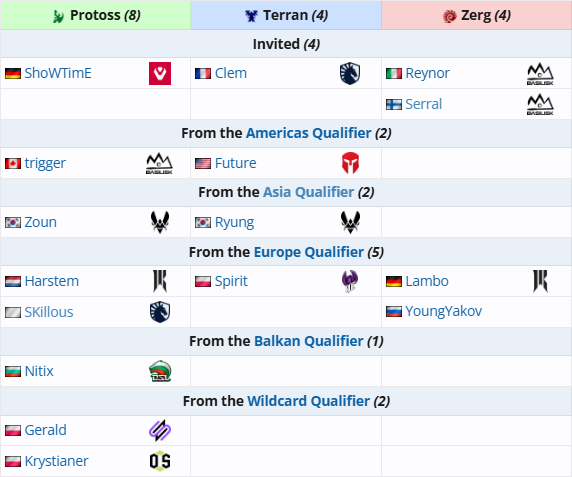Click the Team Liquid icon beside SKillous
572x477 pixels.
pos(160,312)
